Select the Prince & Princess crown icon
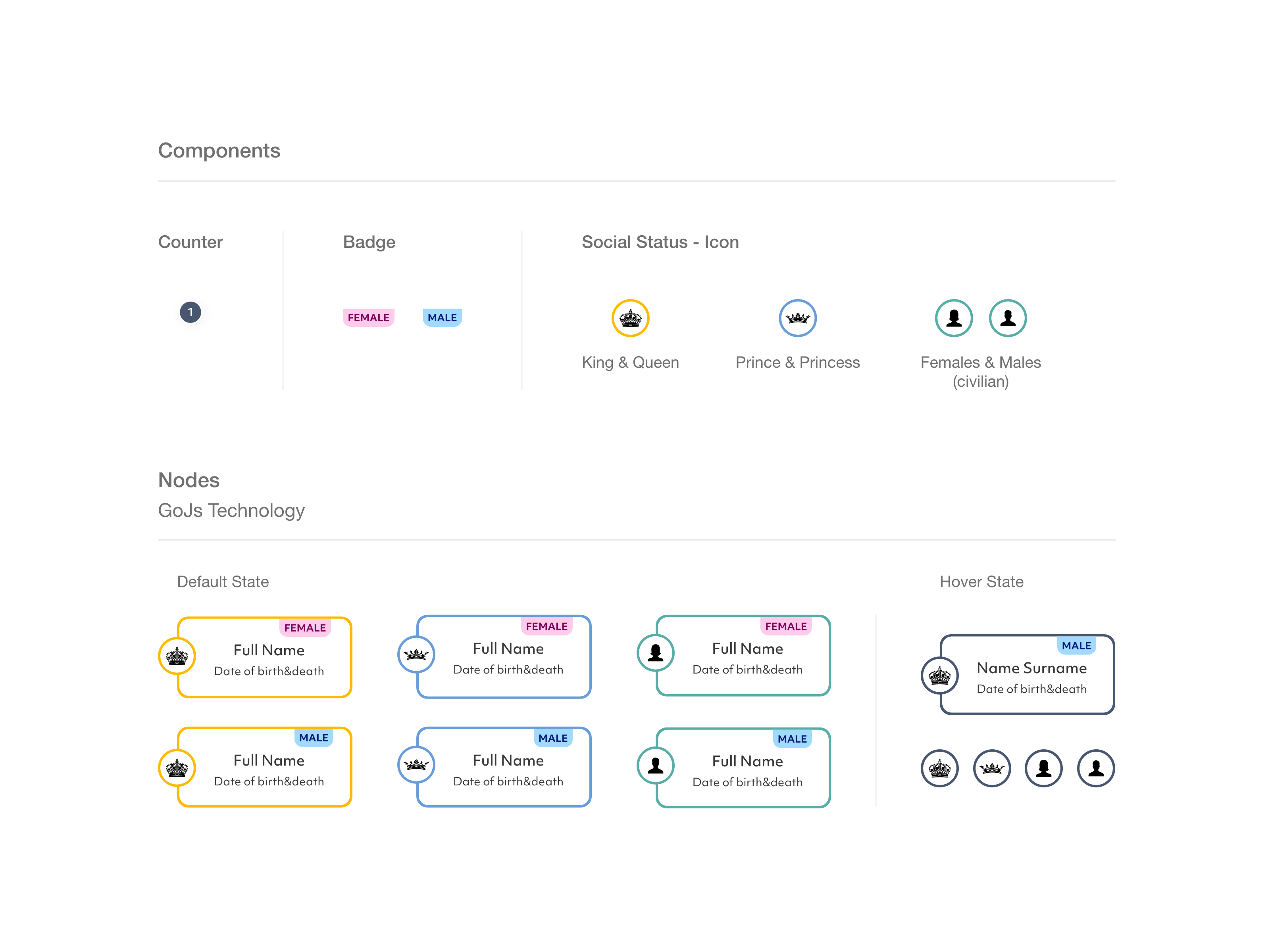The image size is (1270, 952). point(797,318)
